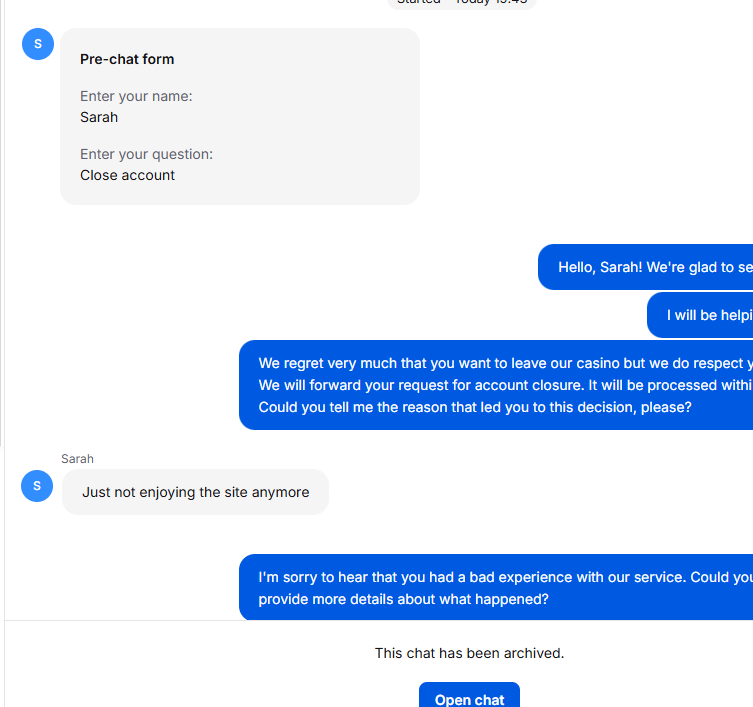
Task: Click the 'This chat has been archived.' notice
Action: pyautogui.click(x=469, y=653)
